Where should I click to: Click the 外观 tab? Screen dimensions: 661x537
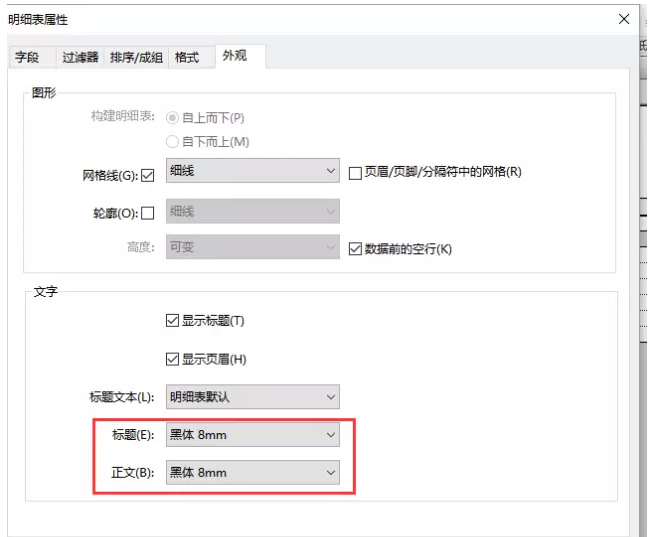[x=235, y=57]
